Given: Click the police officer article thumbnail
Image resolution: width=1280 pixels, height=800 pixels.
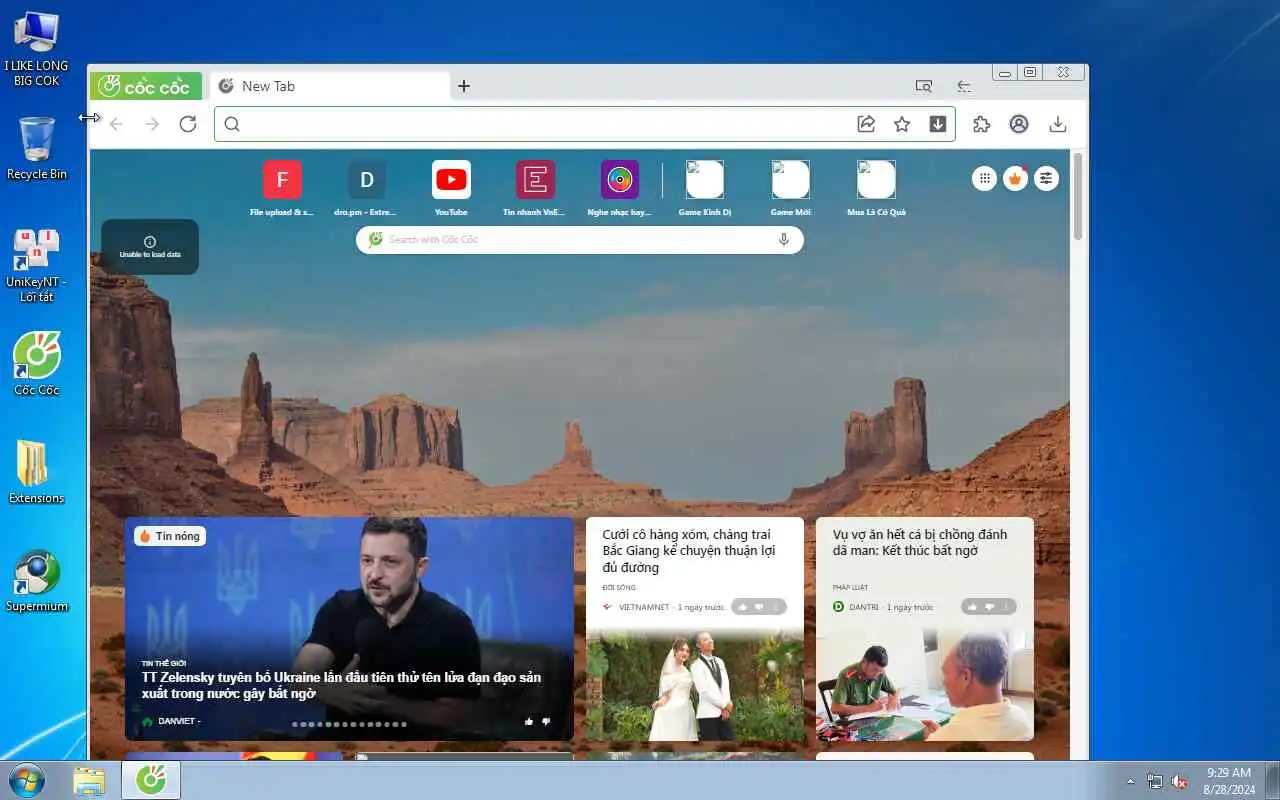Looking at the screenshot, I should click(x=925, y=684).
